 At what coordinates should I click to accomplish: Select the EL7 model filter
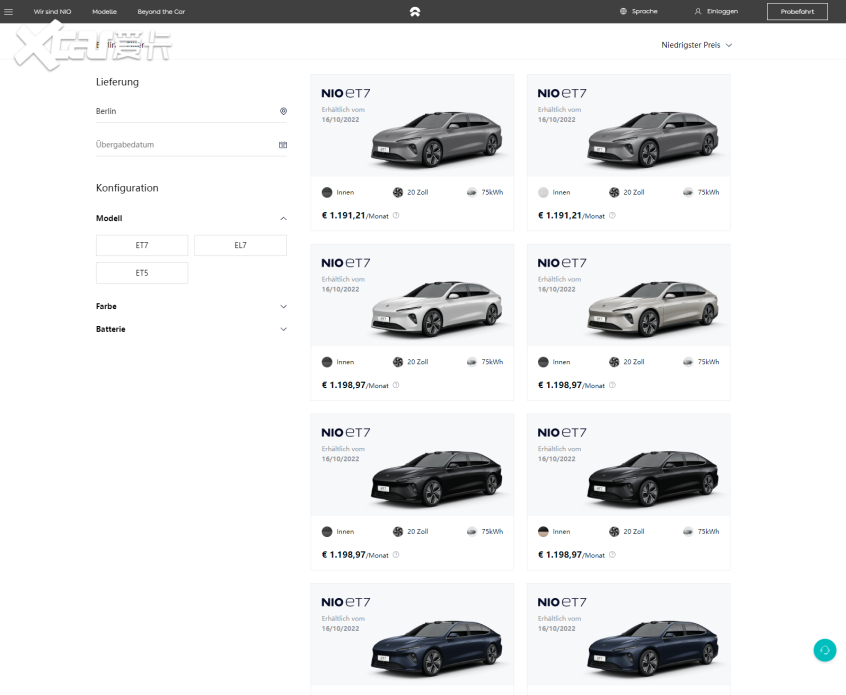(x=240, y=245)
